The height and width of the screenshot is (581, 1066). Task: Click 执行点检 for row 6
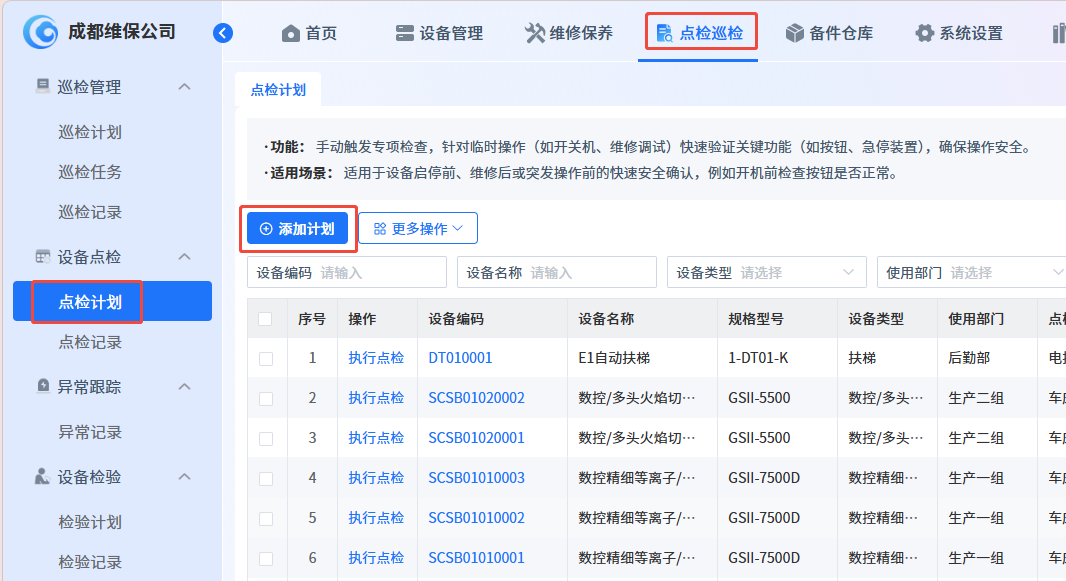click(x=376, y=558)
